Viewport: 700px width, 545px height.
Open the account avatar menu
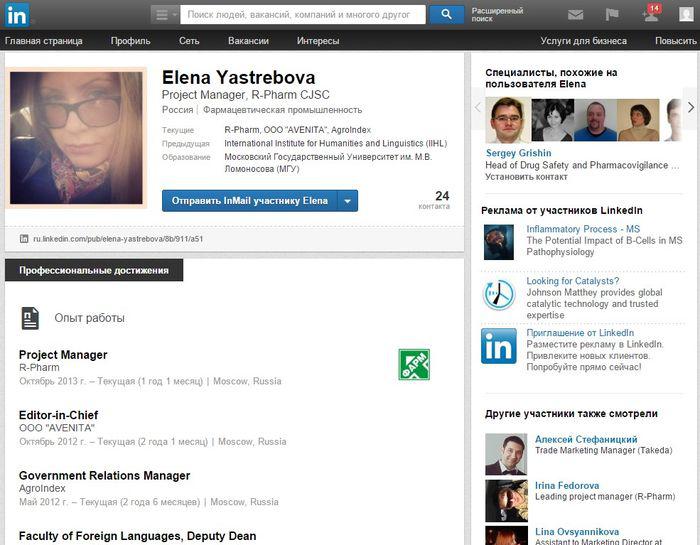click(x=686, y=14)
